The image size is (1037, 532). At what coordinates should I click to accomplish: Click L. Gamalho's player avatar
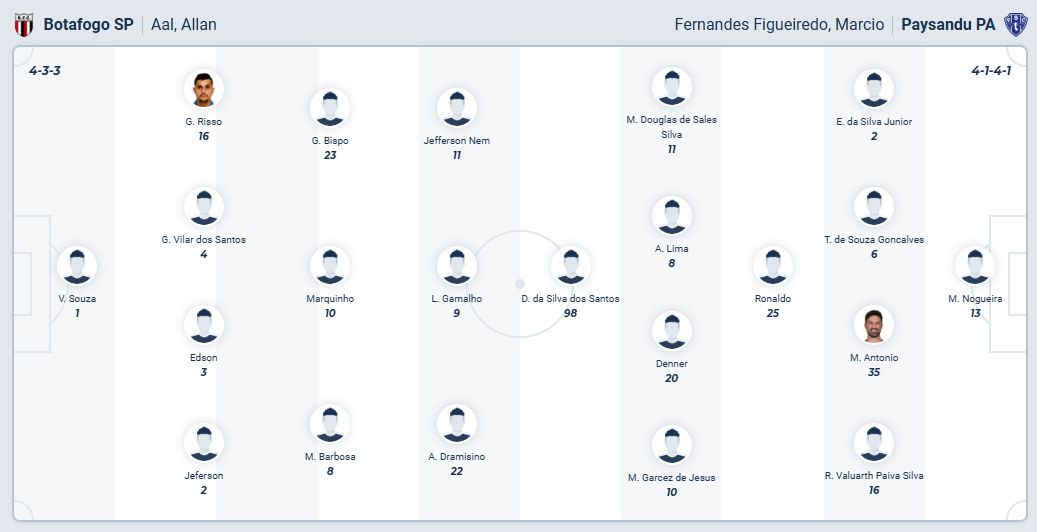pos(456,266)
